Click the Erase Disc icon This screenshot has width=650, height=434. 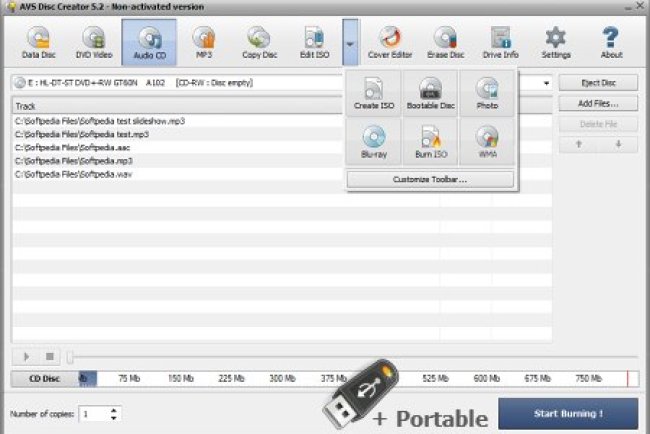coord(445,43)
